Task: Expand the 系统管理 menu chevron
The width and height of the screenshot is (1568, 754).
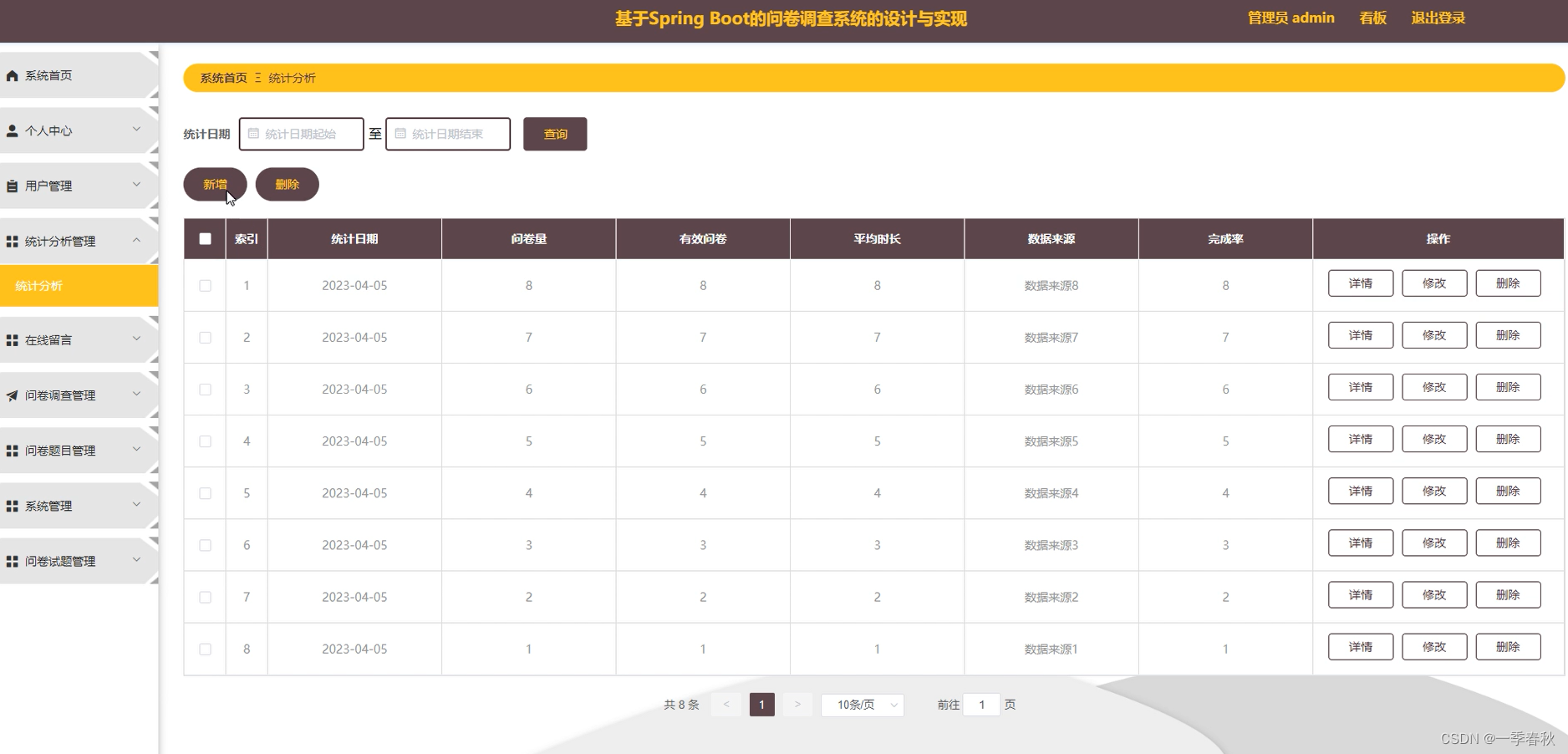Action: point(136,504)
